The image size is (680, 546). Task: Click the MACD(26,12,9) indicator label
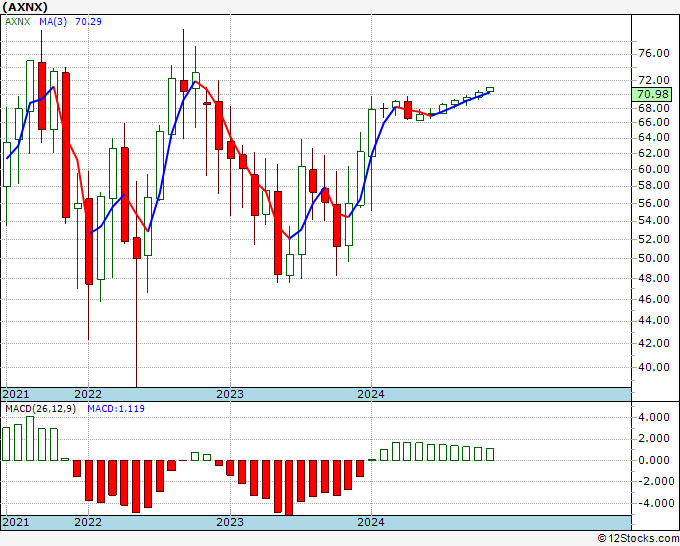point(40,409)
